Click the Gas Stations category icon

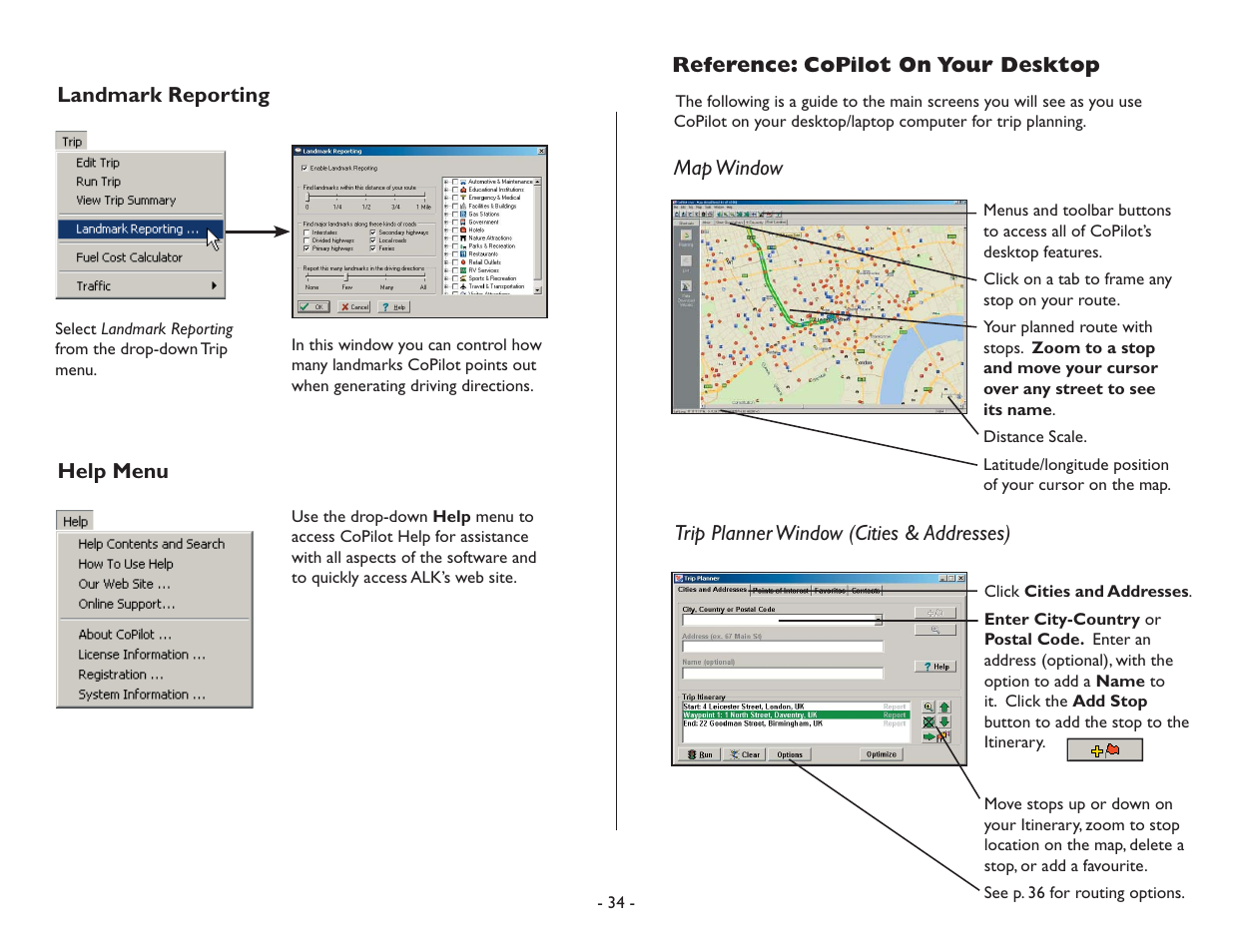[x=463, y=214]
